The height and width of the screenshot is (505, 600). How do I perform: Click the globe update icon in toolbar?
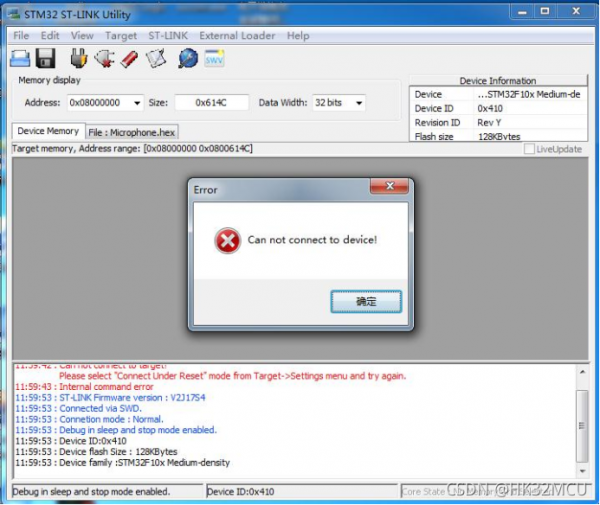187,59
